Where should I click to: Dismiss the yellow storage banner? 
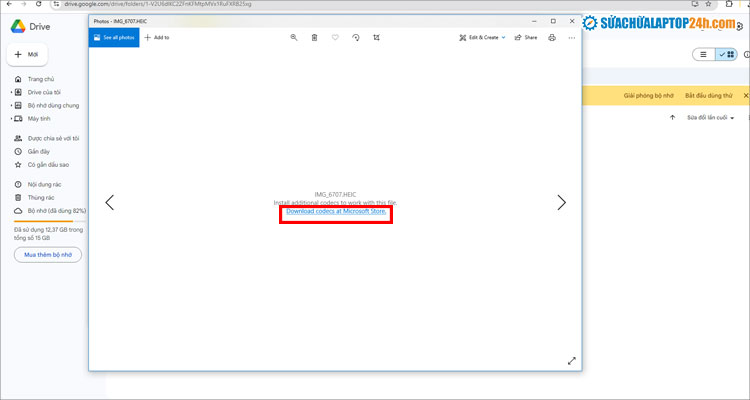745,96
